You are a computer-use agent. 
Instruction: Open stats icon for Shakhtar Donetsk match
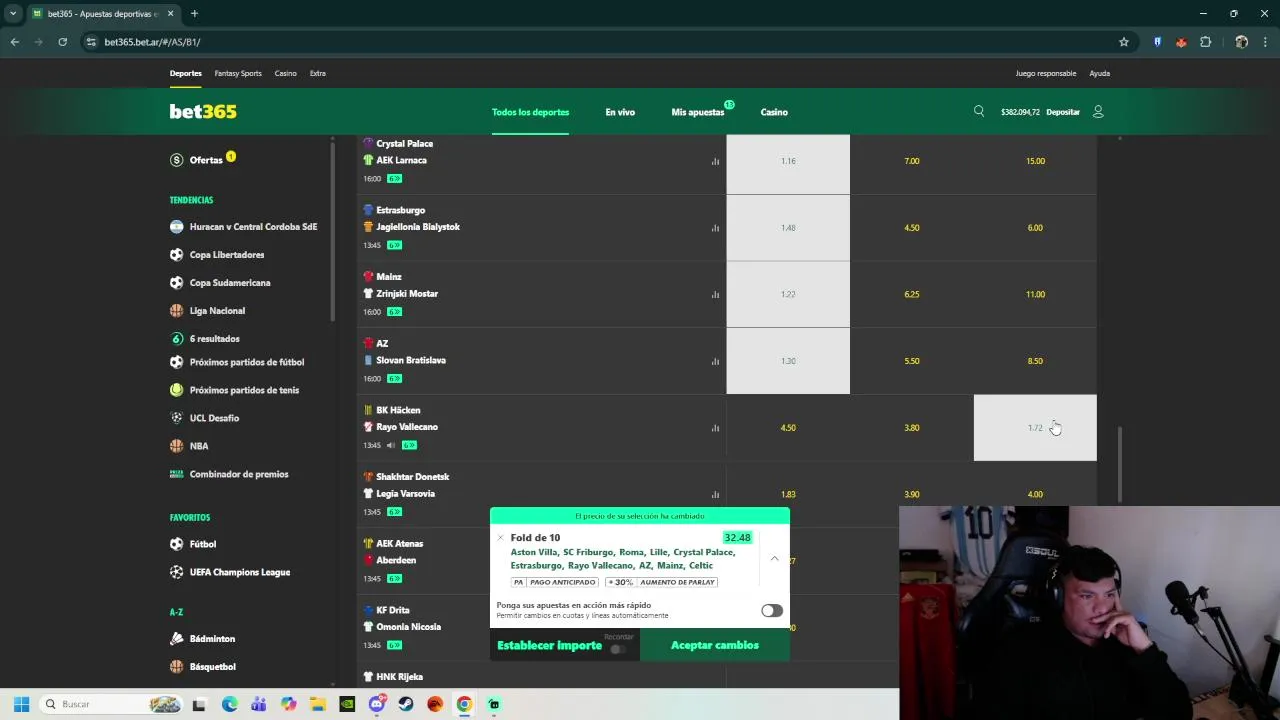click(715, 494)
